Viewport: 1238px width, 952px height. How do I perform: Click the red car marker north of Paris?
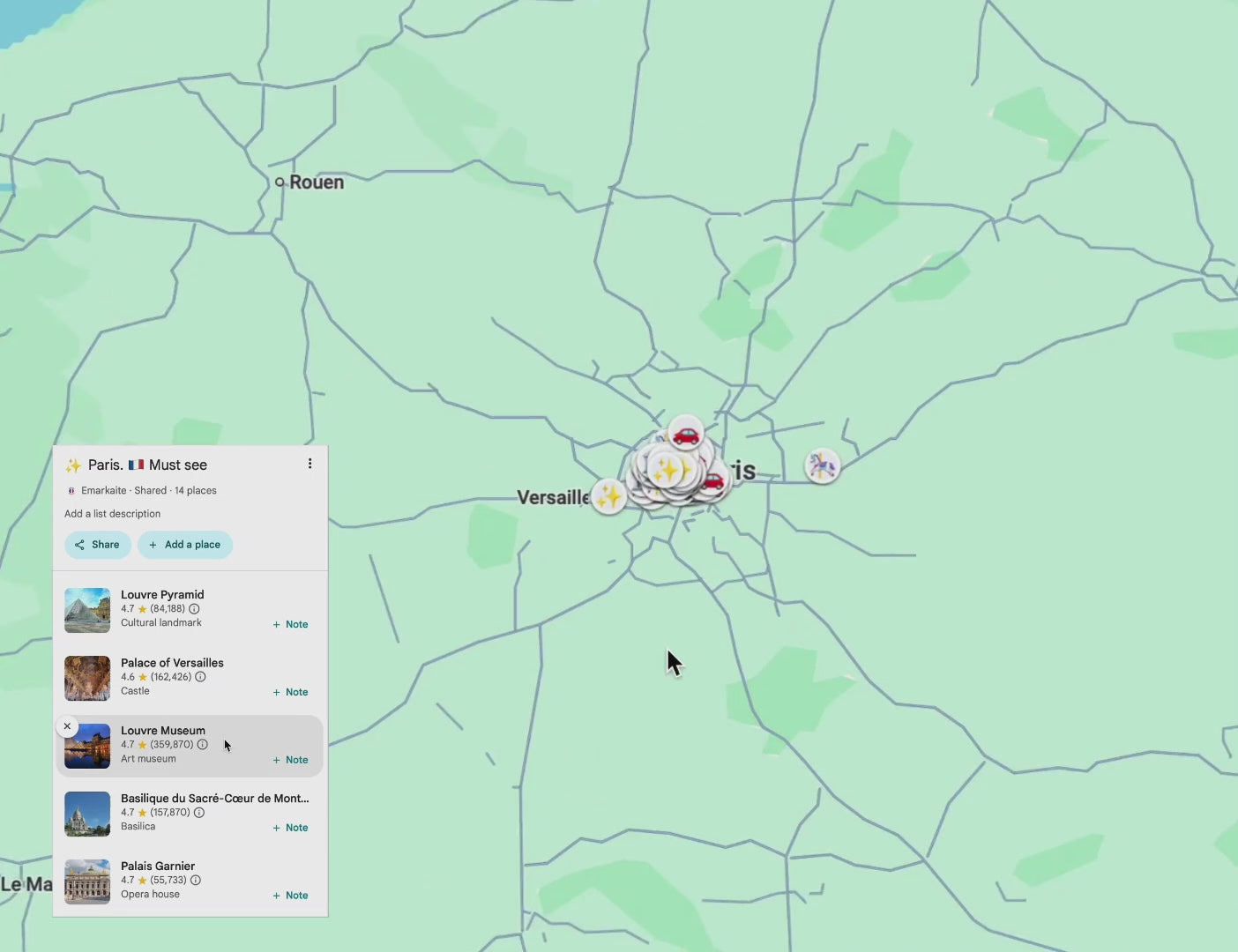click(686, 434)
